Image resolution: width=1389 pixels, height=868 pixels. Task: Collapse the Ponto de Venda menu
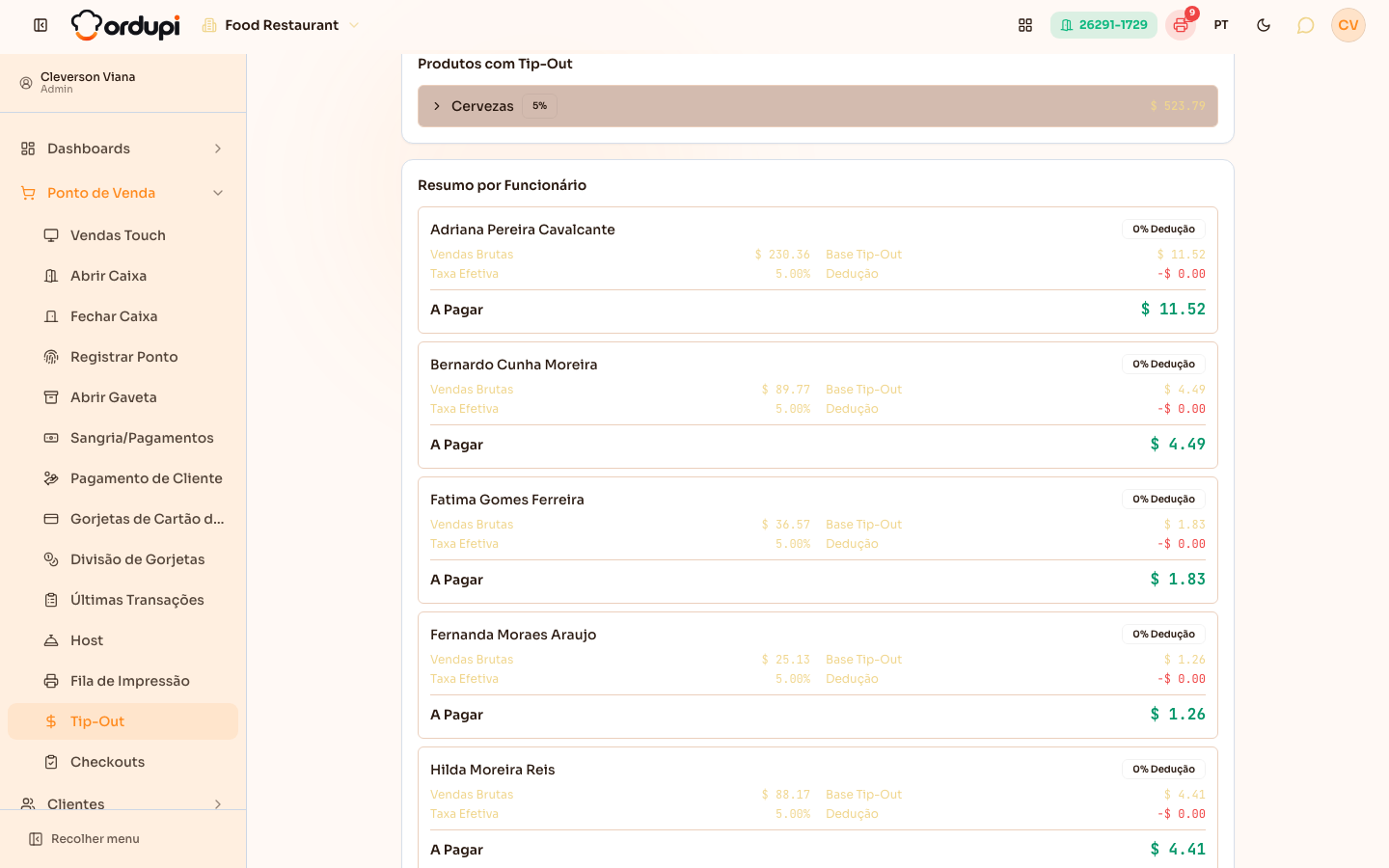tap(123, 193)
